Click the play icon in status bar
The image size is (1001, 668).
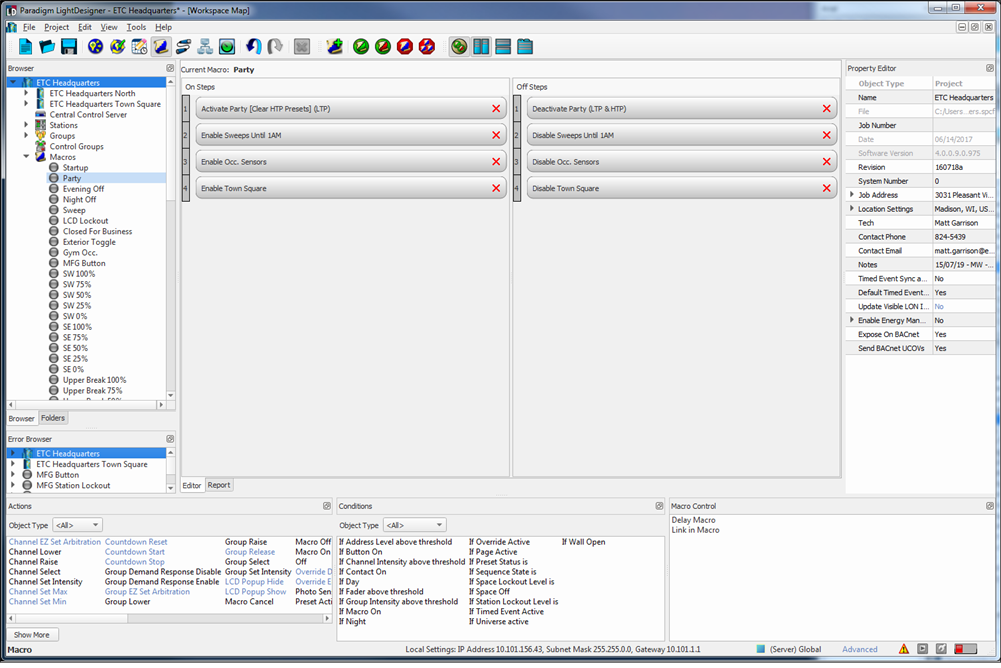pos(923,650)
